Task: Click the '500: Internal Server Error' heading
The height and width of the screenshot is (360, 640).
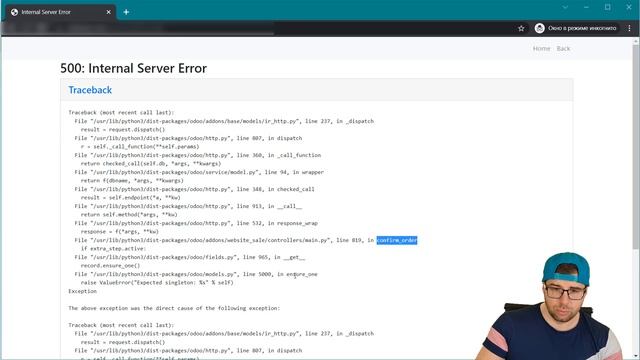Action: pos(133,68)
